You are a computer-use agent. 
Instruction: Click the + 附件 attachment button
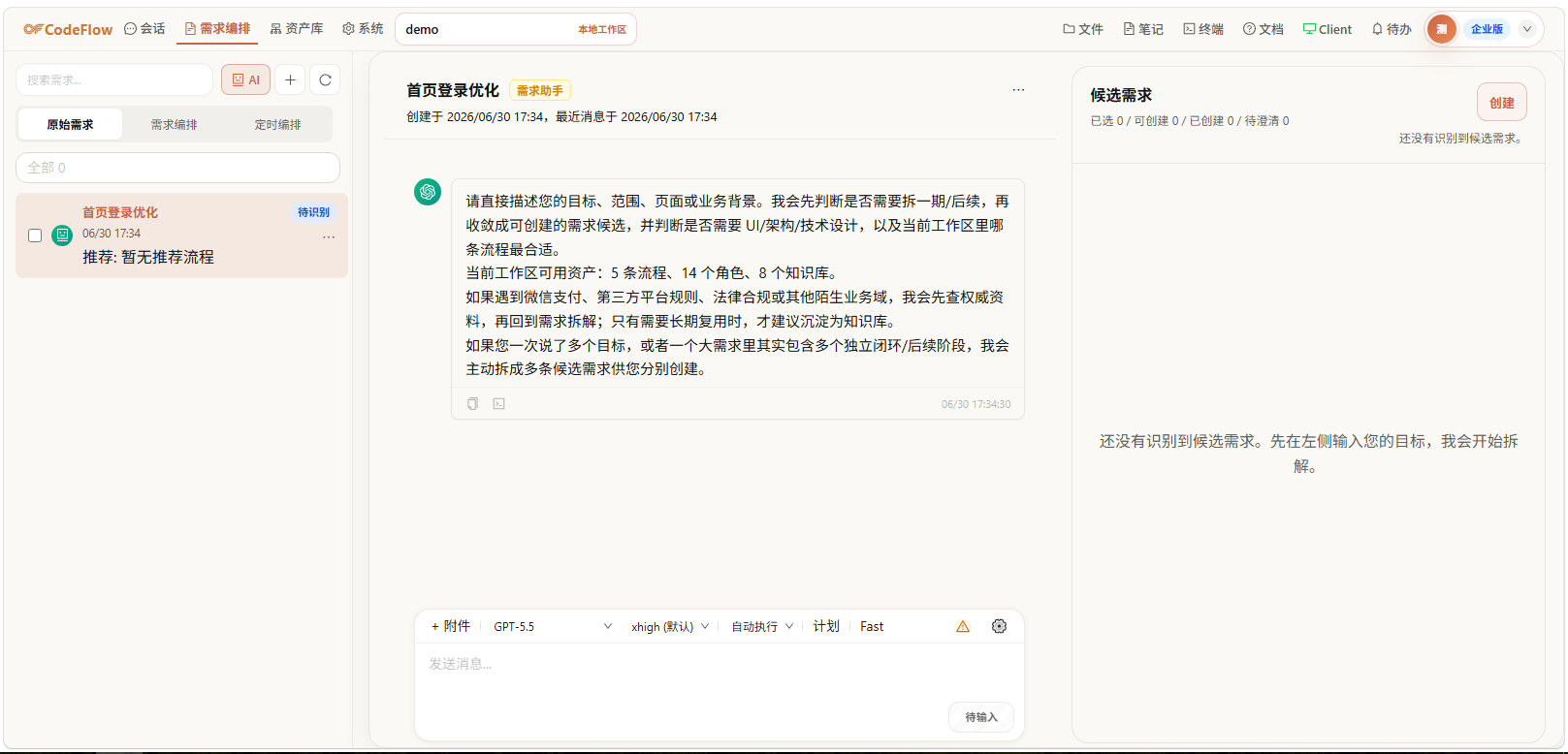pyautogui.click(x=451, y=626)
